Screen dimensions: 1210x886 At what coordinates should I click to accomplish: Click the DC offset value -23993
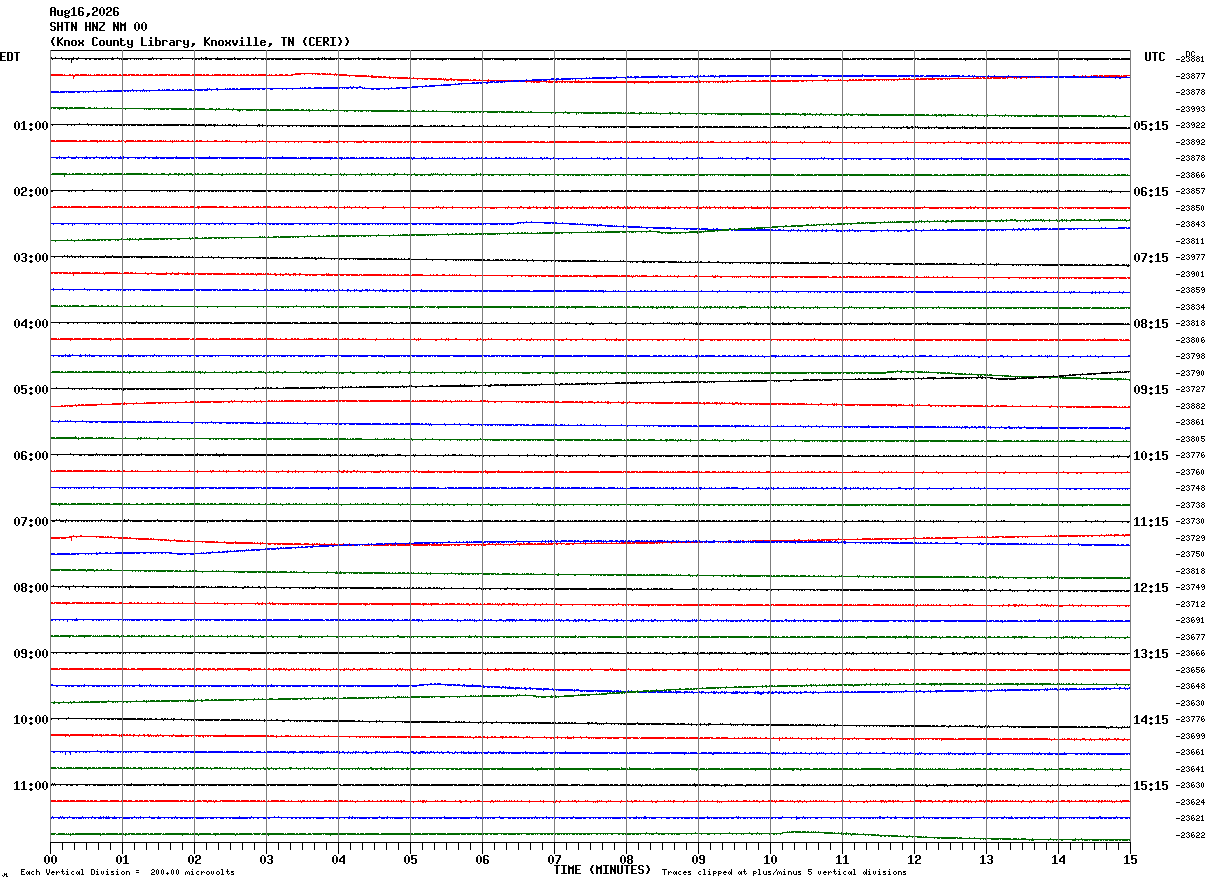coord(1191,109)
